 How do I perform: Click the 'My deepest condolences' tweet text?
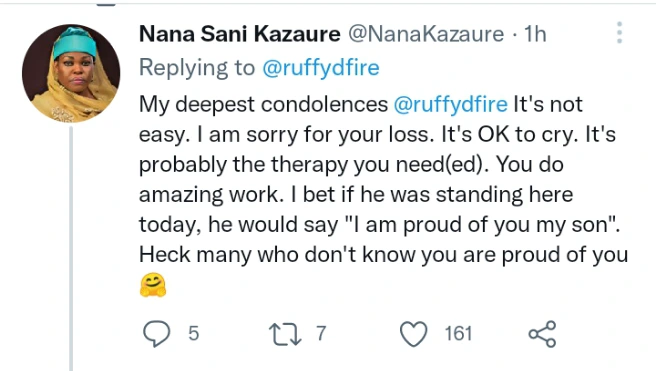(264, 104)
